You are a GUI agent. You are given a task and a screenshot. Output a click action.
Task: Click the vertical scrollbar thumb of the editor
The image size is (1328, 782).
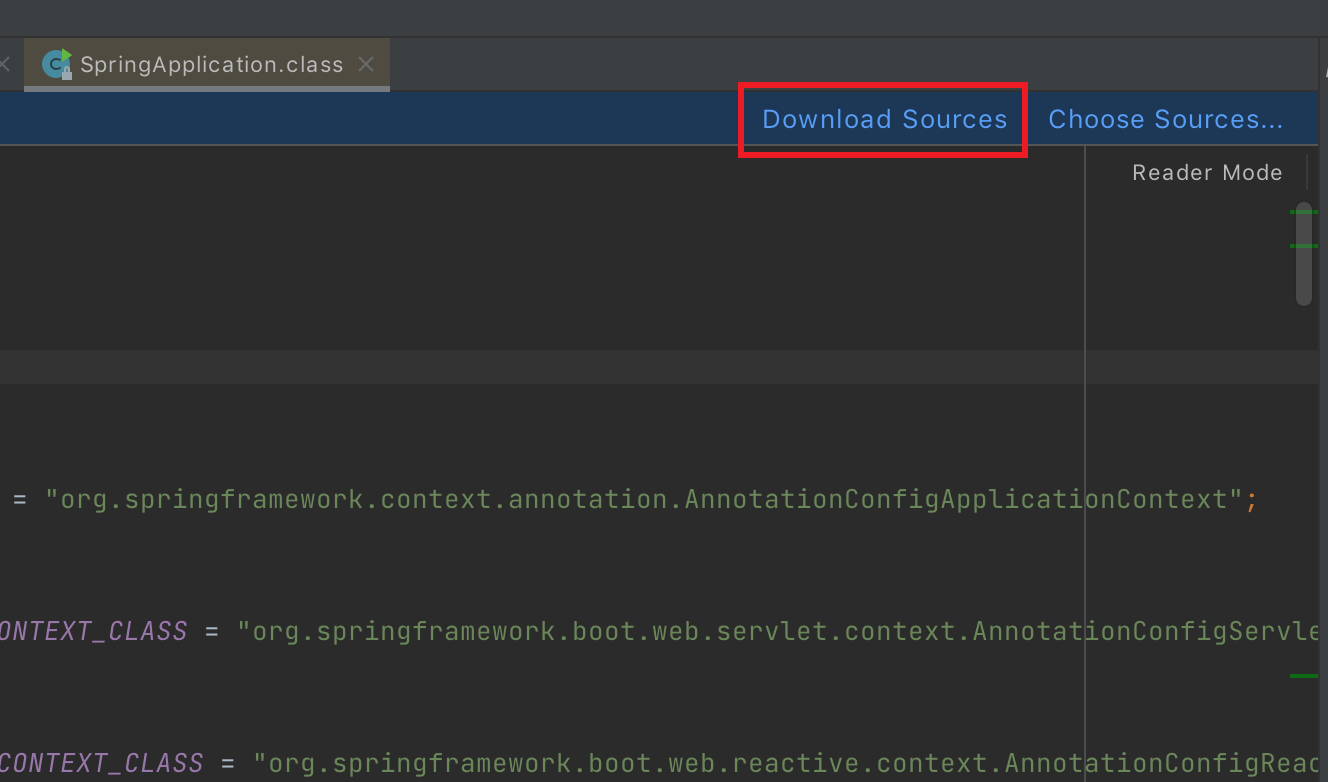(x=1303, y=254)
